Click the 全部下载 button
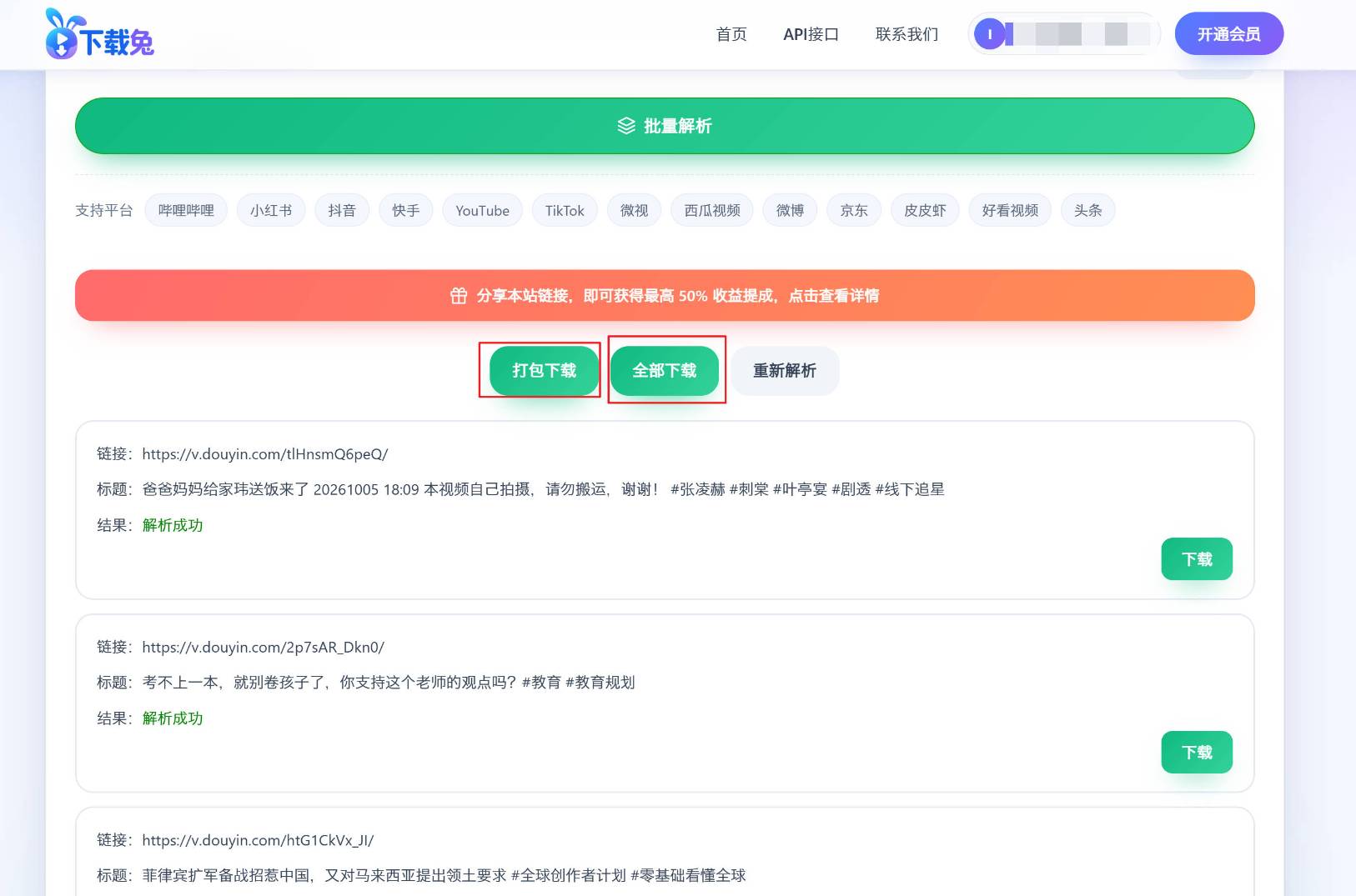1356x896 pixels. tap(665, 370)
